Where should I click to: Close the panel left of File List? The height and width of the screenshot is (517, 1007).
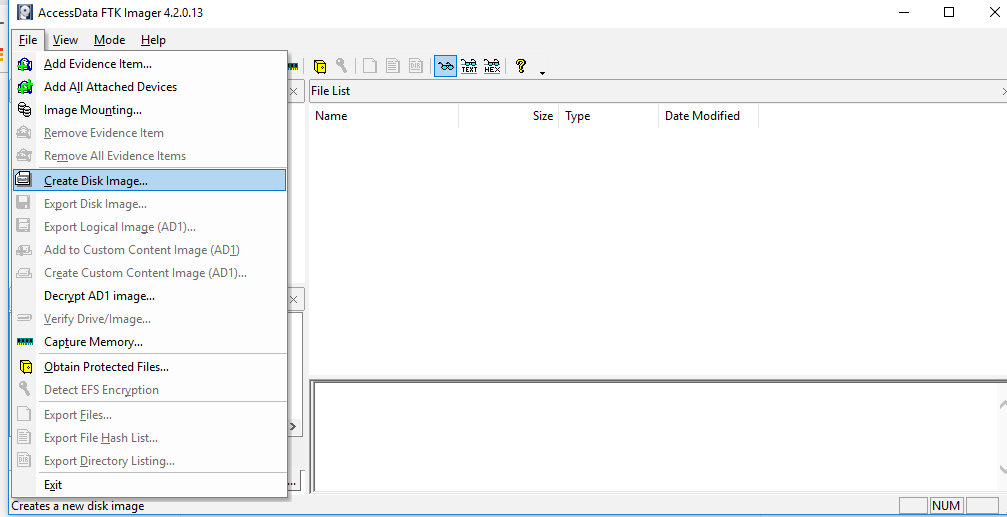click(293, 91)
